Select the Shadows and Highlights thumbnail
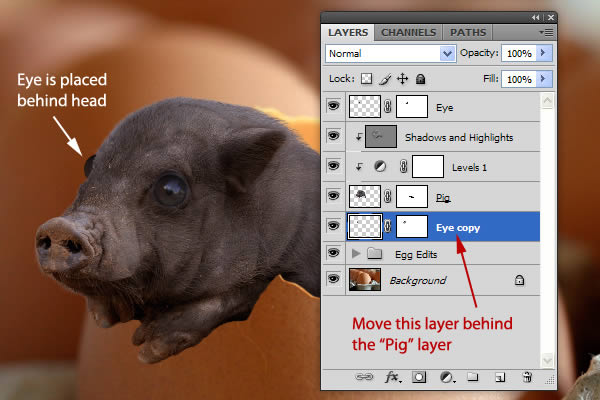Screen dimensions: 600x400 [381, 136]
